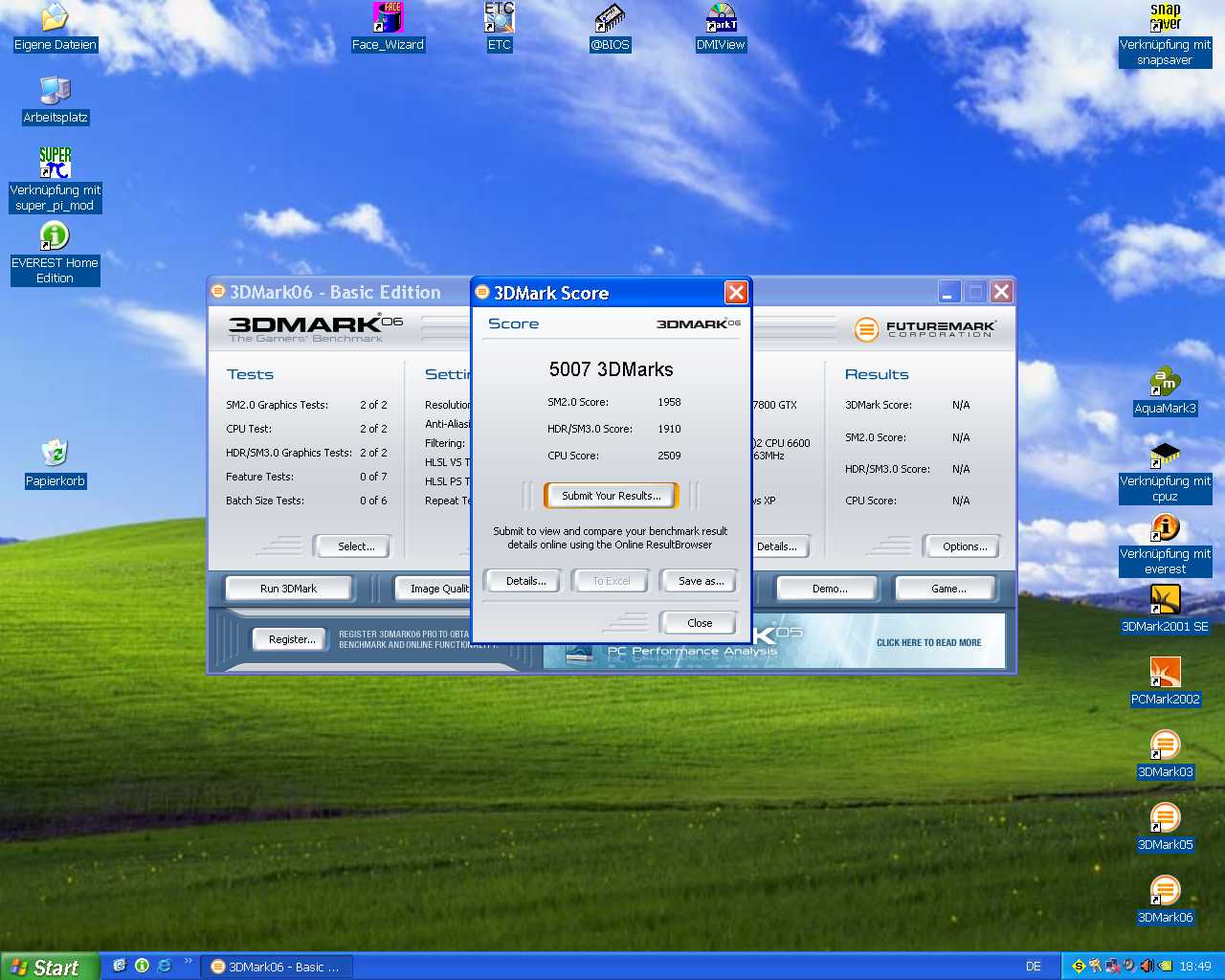The width and height of the screenshot is (1225, 980).
Task: Click the Start button
Action: point(50,967)
